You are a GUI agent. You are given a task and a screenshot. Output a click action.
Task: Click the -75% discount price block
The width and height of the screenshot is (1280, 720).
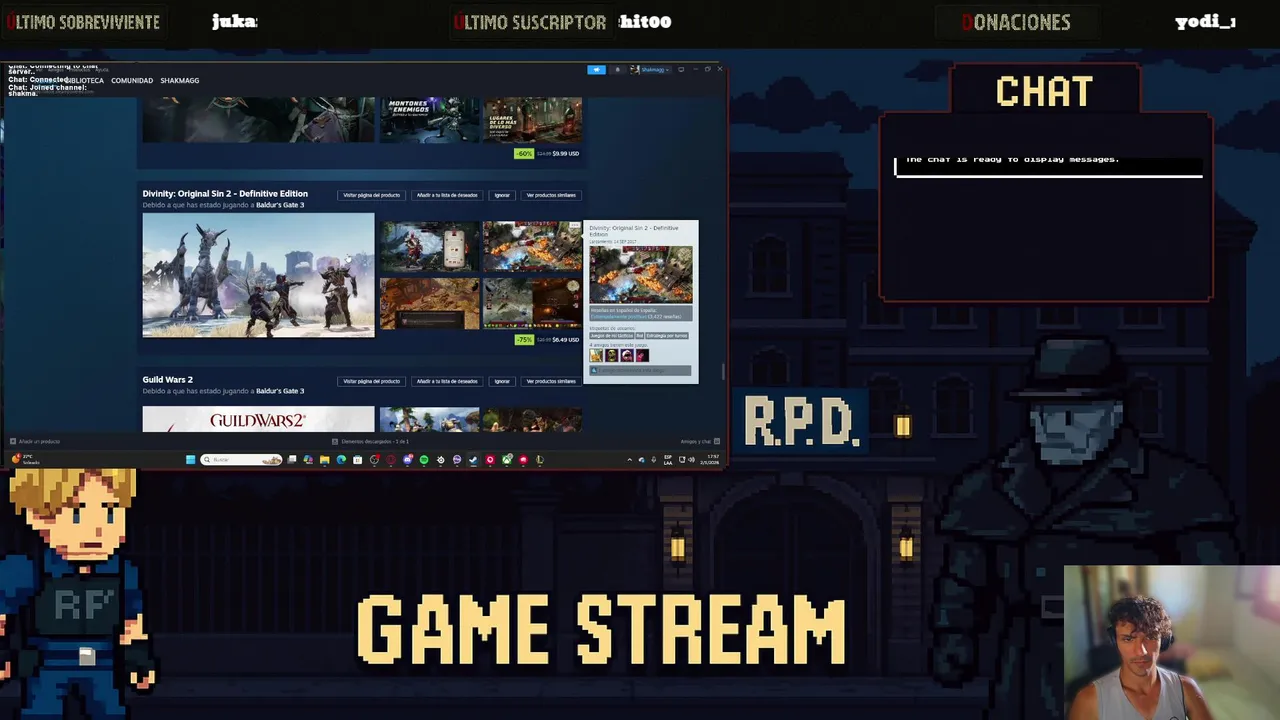pyautogui.click(x=547, y=340)
